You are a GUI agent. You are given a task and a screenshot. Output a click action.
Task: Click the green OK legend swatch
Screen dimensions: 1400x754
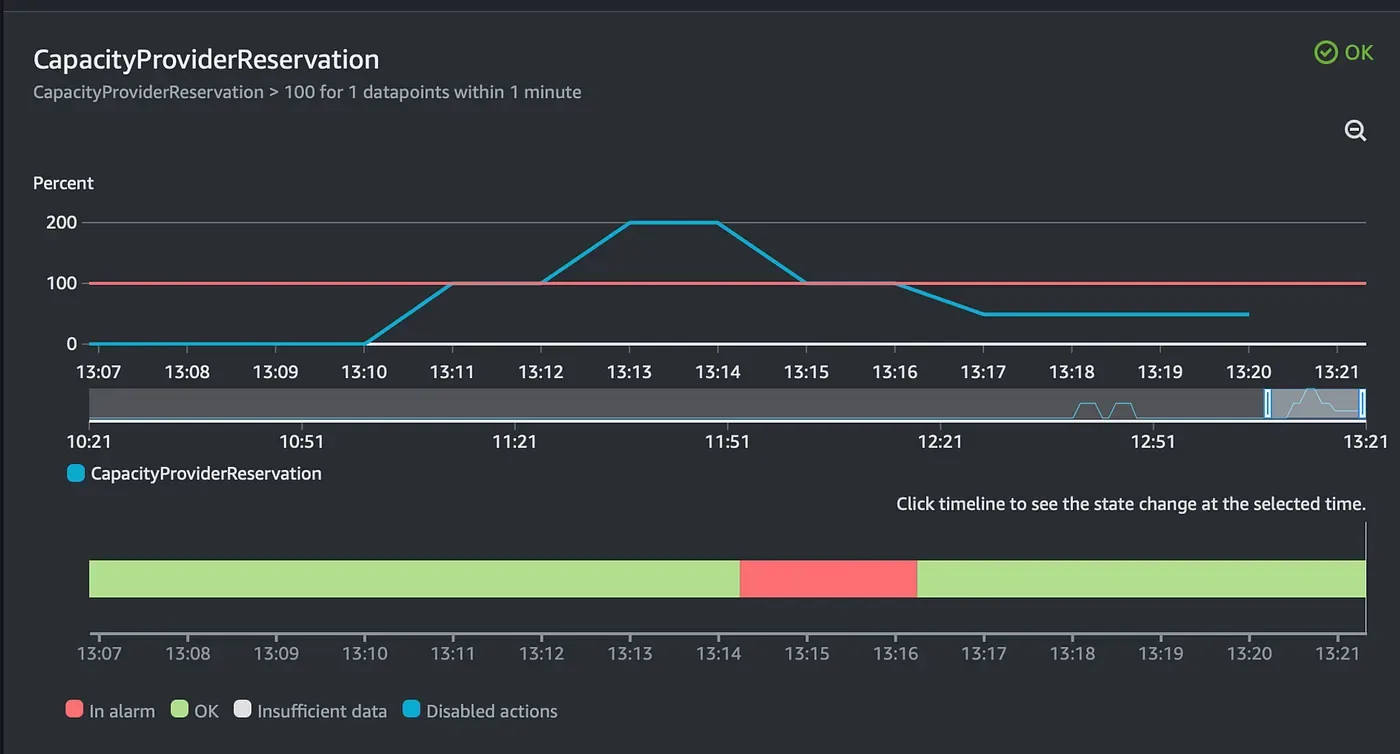coord(179,710)
